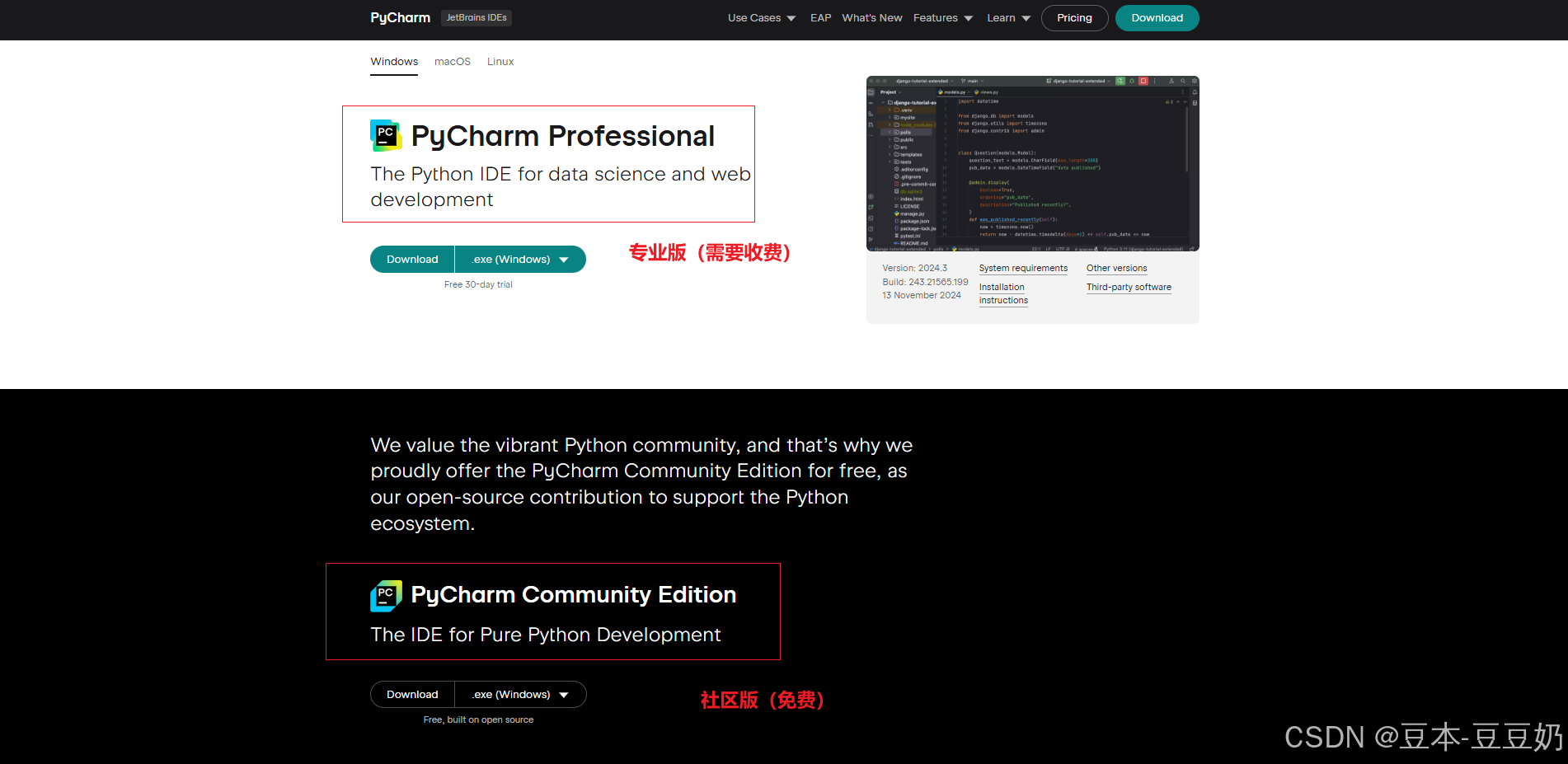Viewport: 1568px width, 764px height.
Task: Click the Learn dropdown arrow
Action: click(x=1026, y=19)
